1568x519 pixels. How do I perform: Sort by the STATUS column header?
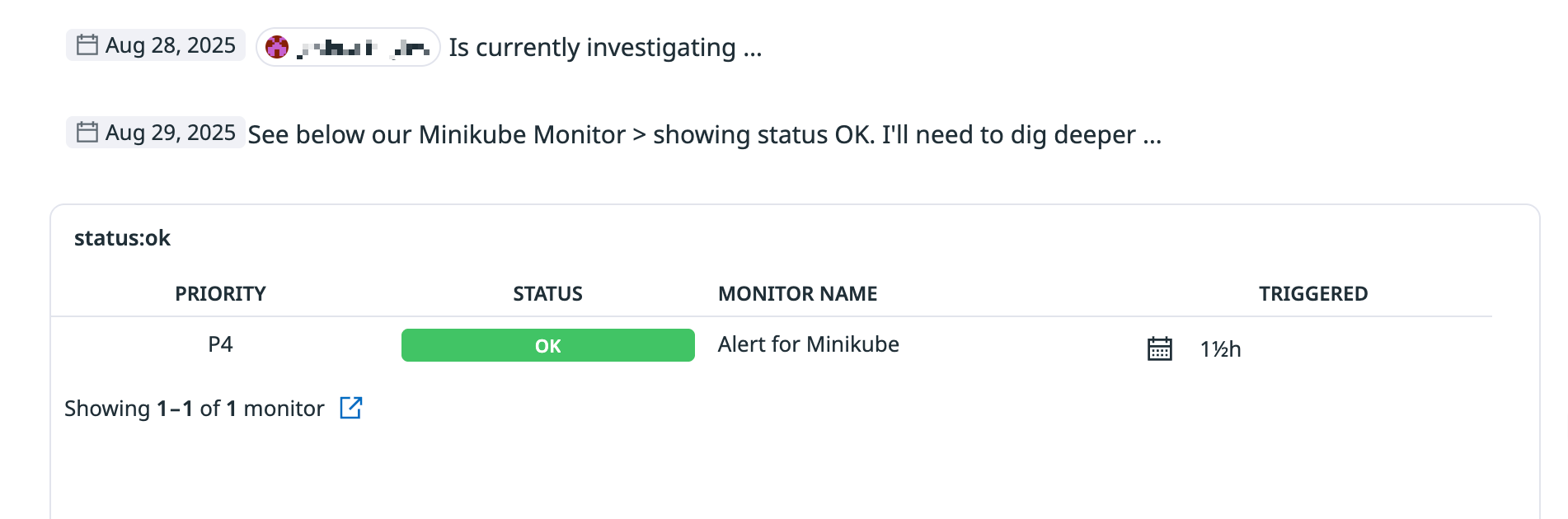pos(547,294)
